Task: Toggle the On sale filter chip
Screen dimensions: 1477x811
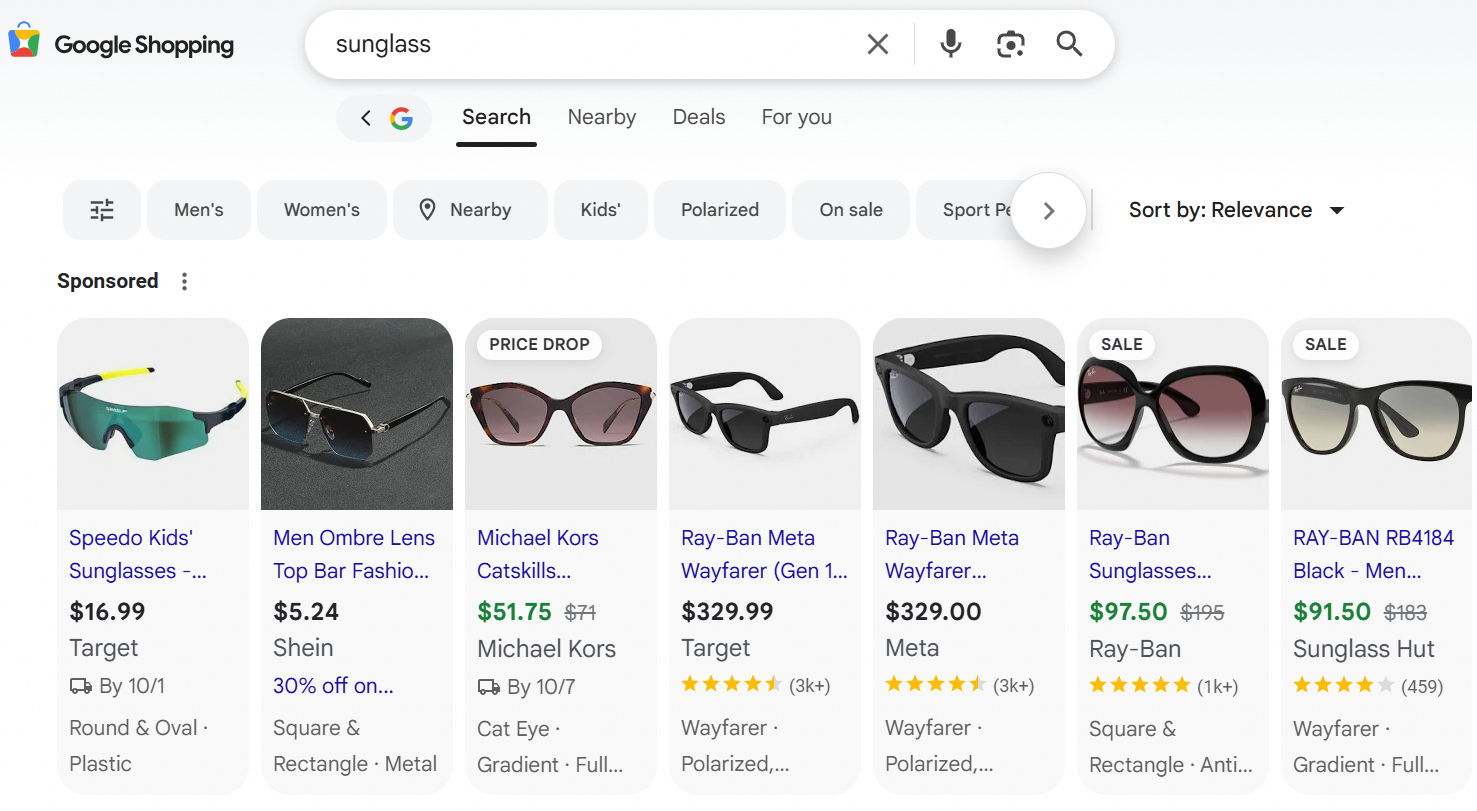Action: coord(850,210)
